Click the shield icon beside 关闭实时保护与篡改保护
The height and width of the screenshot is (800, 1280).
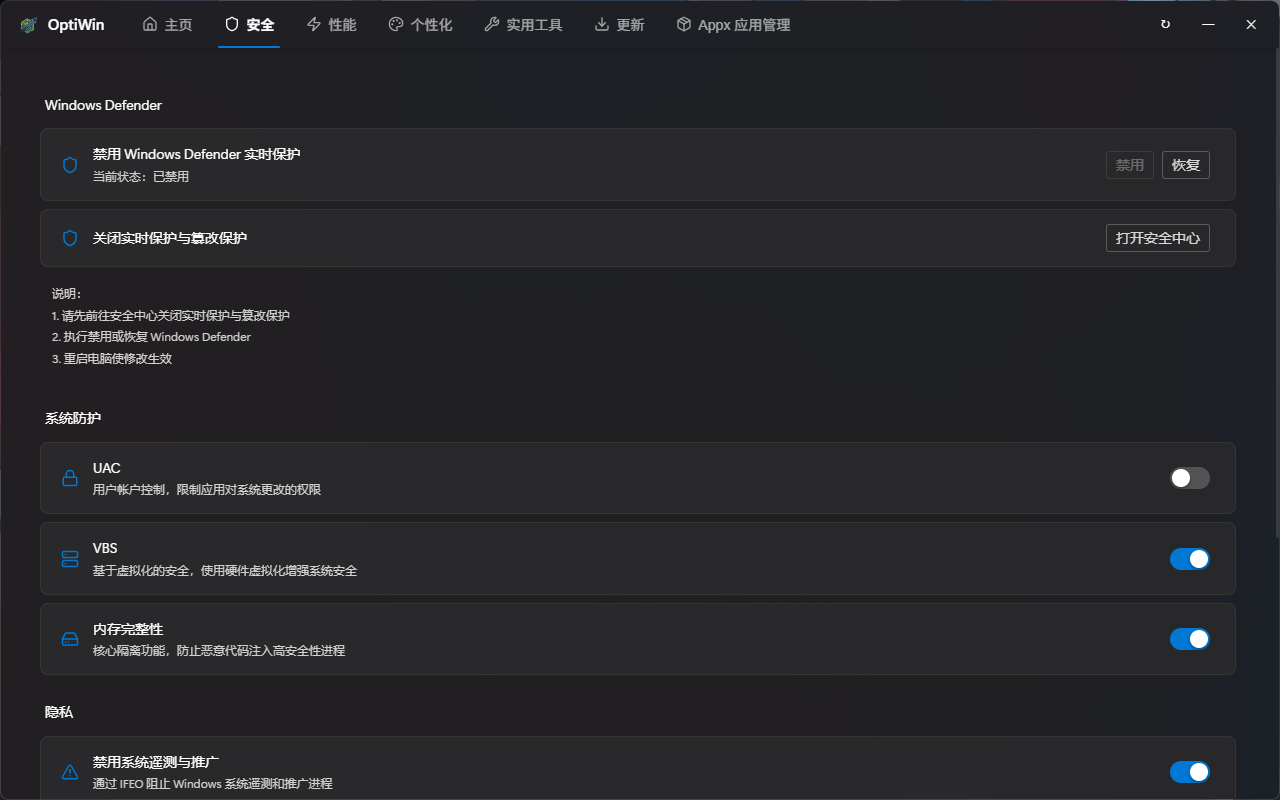pos(70,238)
